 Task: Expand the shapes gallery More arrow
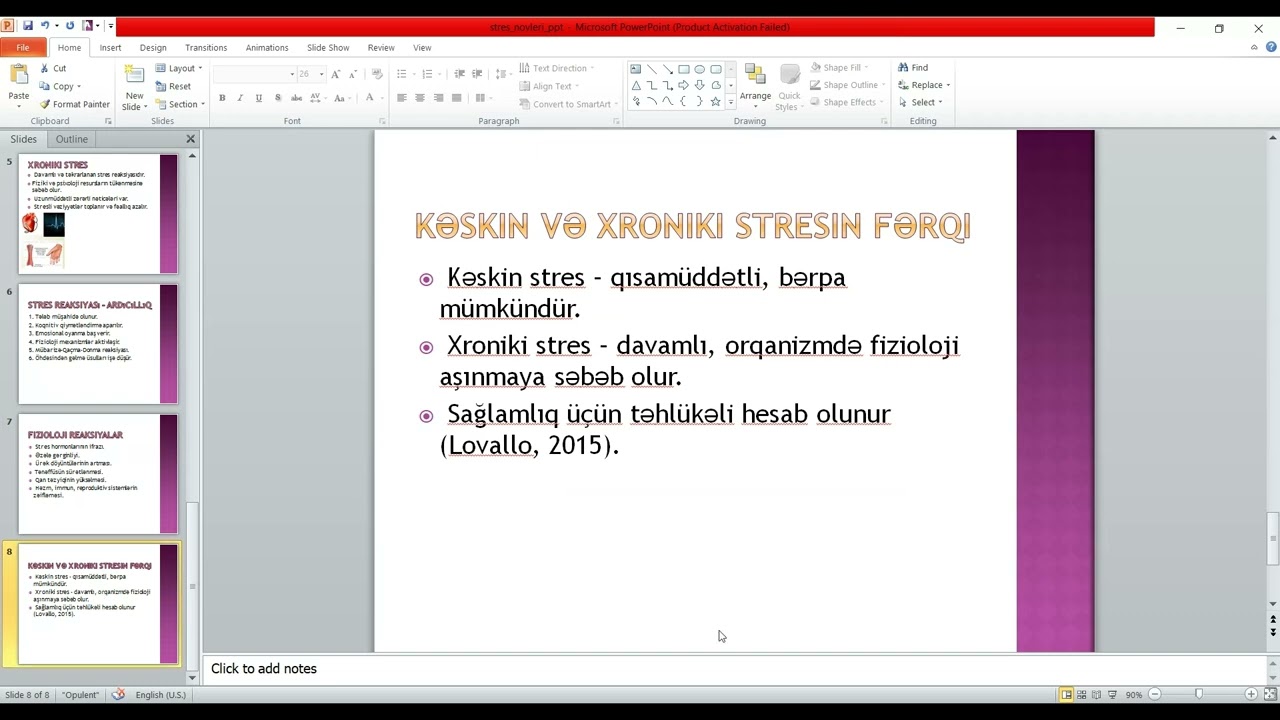[x=731, y=102]
